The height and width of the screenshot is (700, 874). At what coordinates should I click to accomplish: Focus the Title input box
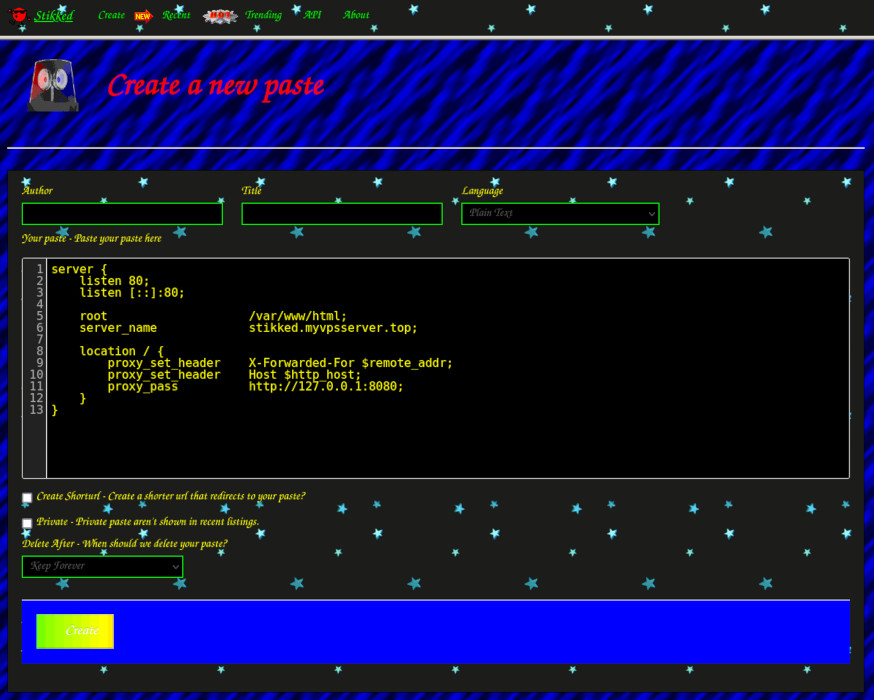tap(341, 213)
